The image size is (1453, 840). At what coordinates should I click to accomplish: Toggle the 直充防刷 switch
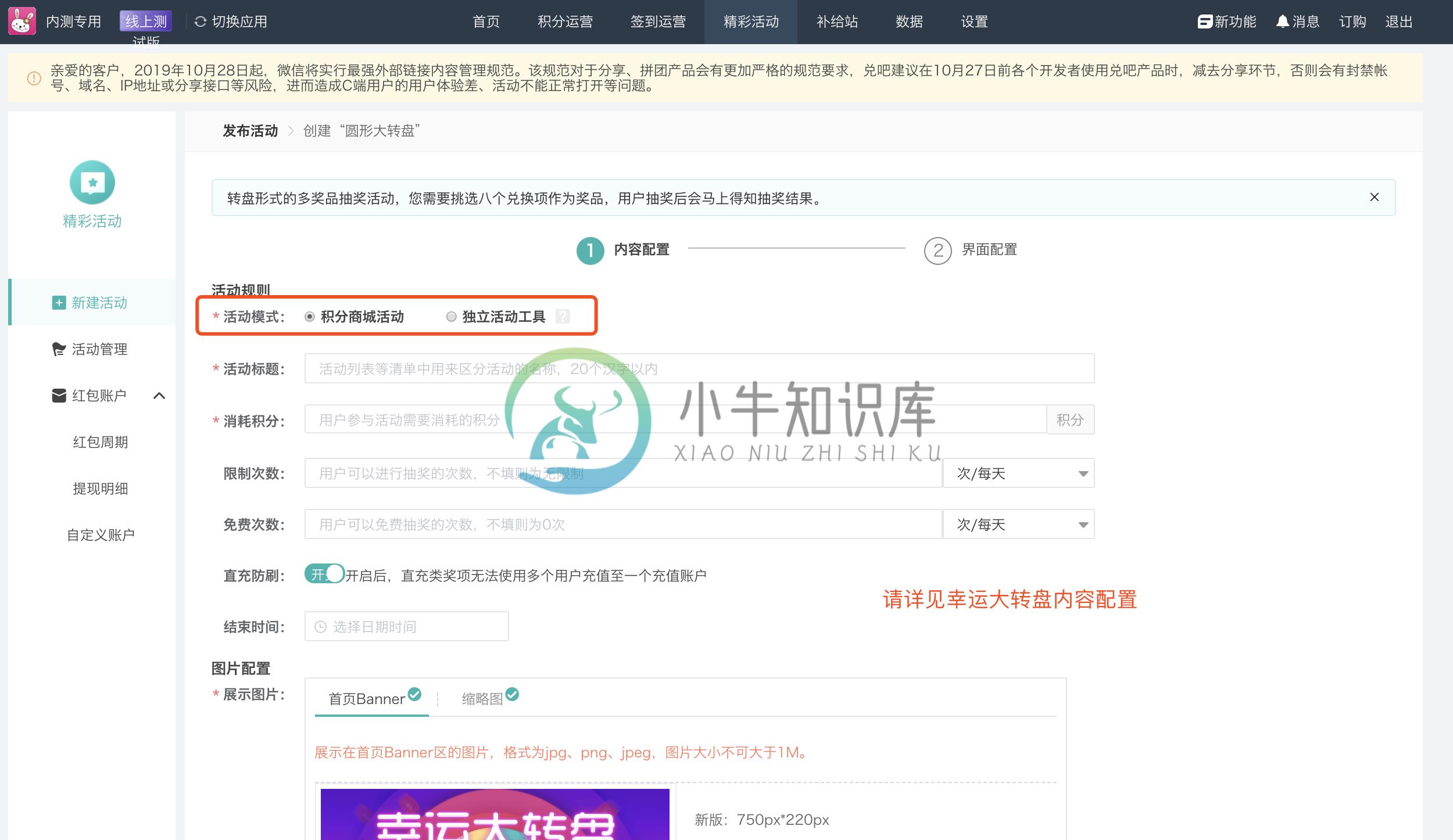pos(325,574)
